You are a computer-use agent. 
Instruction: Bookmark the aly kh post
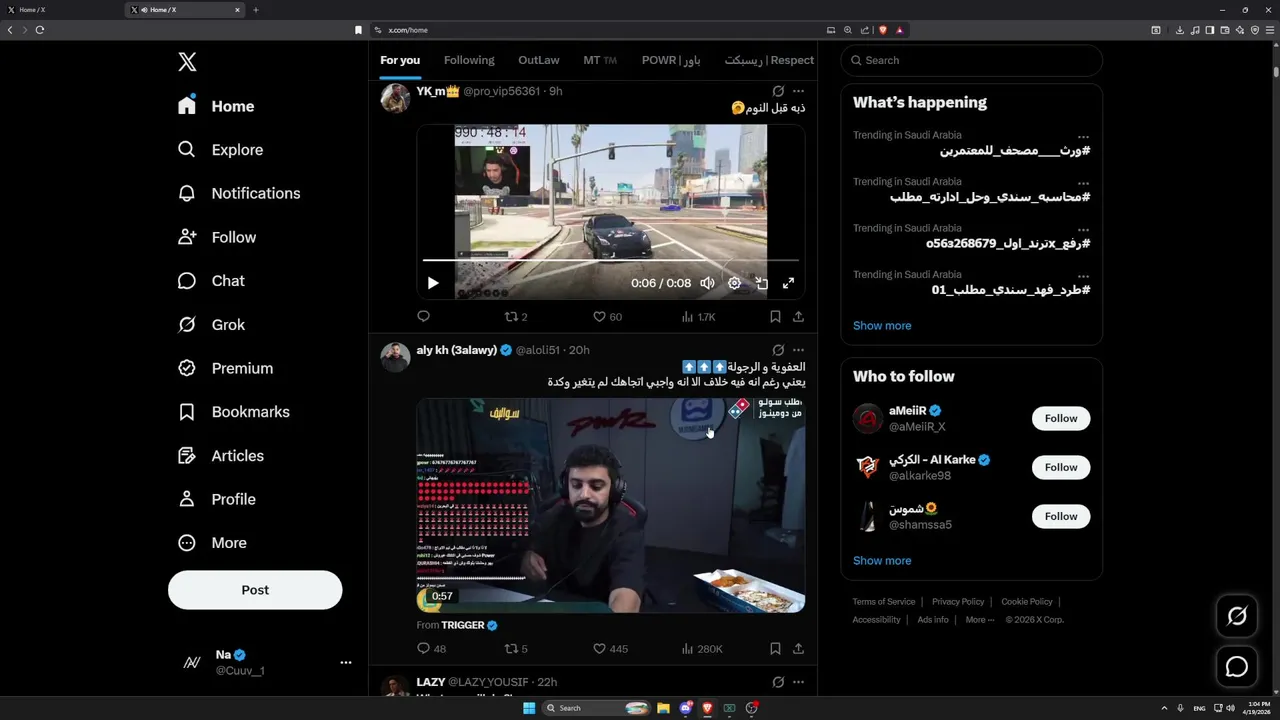(775, 649)
